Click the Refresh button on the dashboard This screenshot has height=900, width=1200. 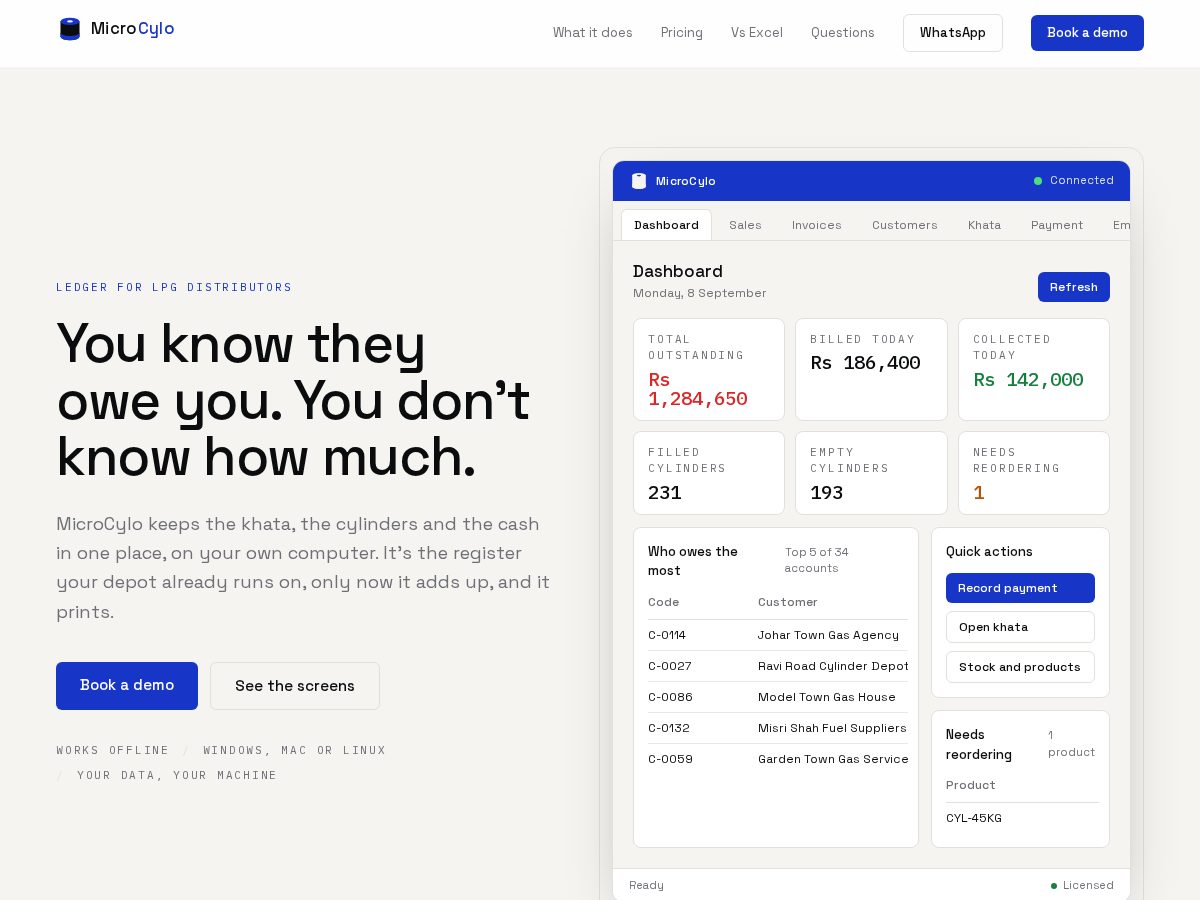[x=1074, y=287]
